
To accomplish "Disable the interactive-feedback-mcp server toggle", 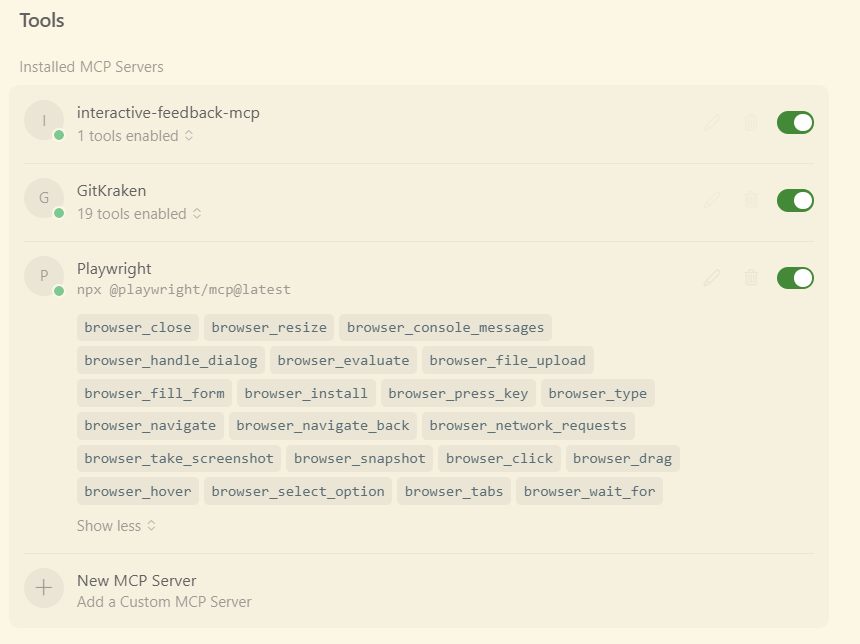I will click(x=795, y=123).
